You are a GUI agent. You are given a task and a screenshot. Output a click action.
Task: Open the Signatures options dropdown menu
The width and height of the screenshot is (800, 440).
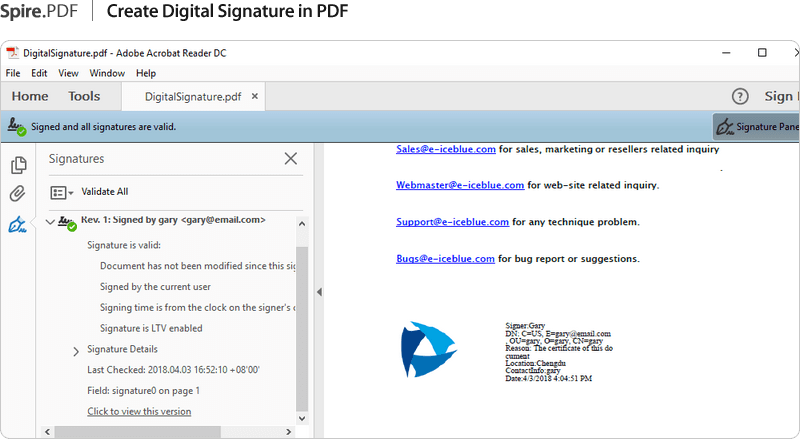pyautogui.click(x=62, y=192)
